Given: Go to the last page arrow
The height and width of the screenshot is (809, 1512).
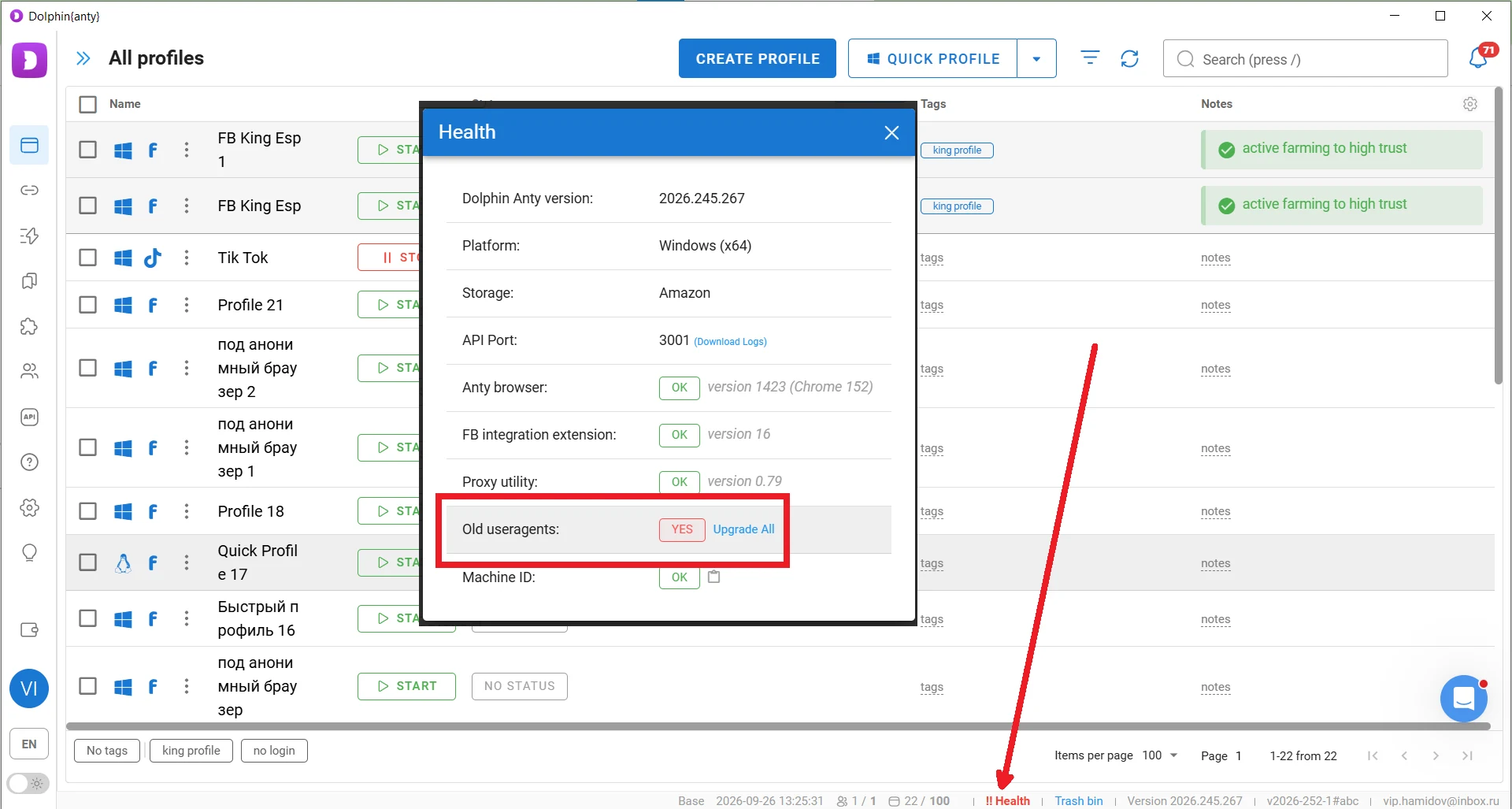Looking at the screenshot, I should click(x=1467, y=755).
